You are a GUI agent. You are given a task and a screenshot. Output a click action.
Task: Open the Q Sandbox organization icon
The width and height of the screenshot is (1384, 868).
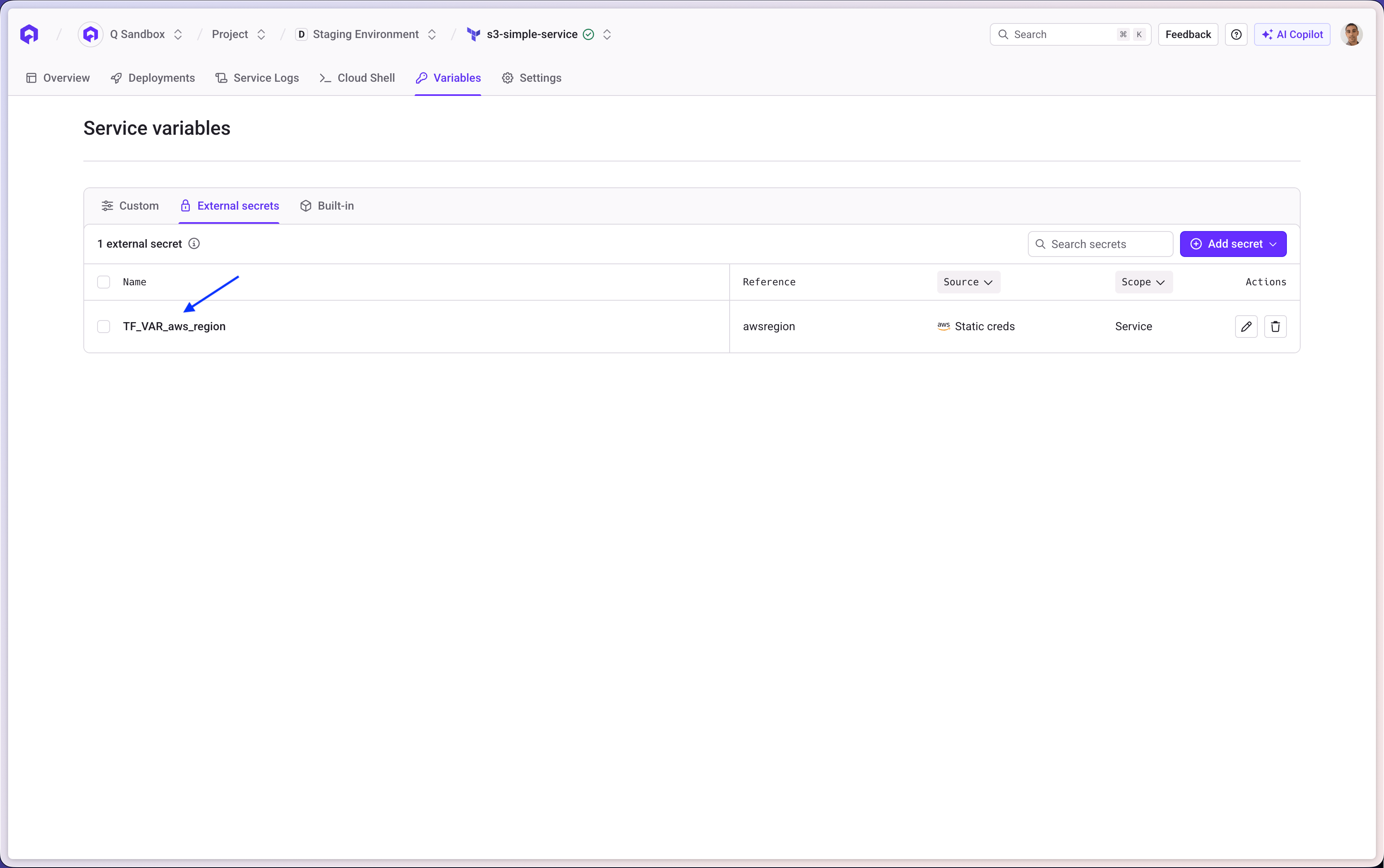pyautogui.click(x=90, y=34)
